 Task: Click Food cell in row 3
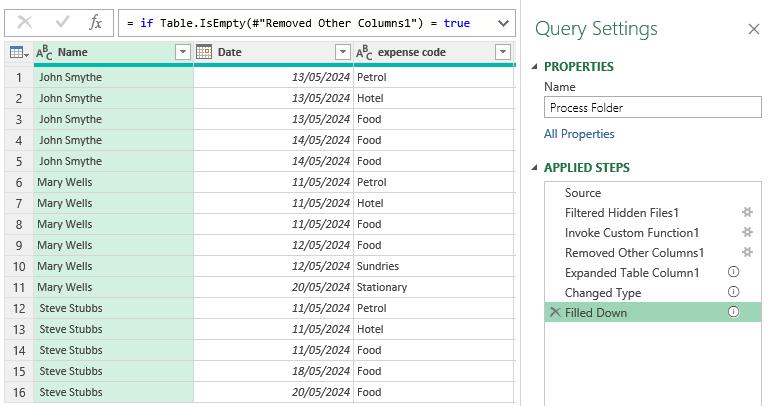pyautogui.click(x=434, y=119)
